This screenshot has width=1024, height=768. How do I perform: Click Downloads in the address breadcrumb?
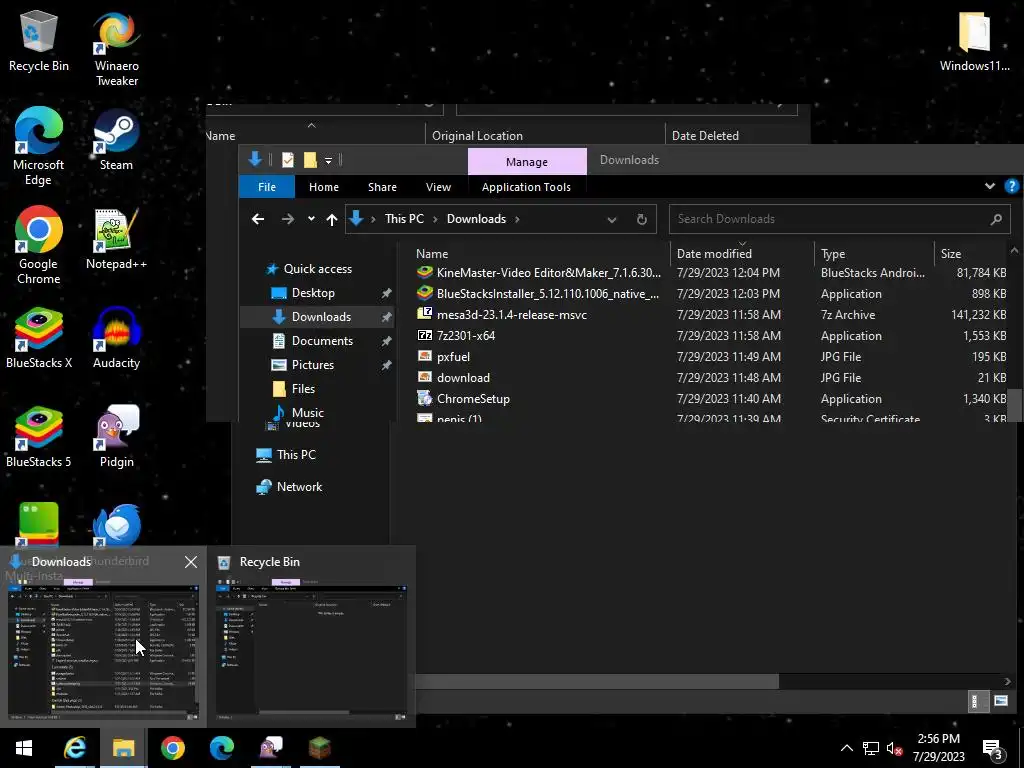pyautogui.click(x=476, y=219)
